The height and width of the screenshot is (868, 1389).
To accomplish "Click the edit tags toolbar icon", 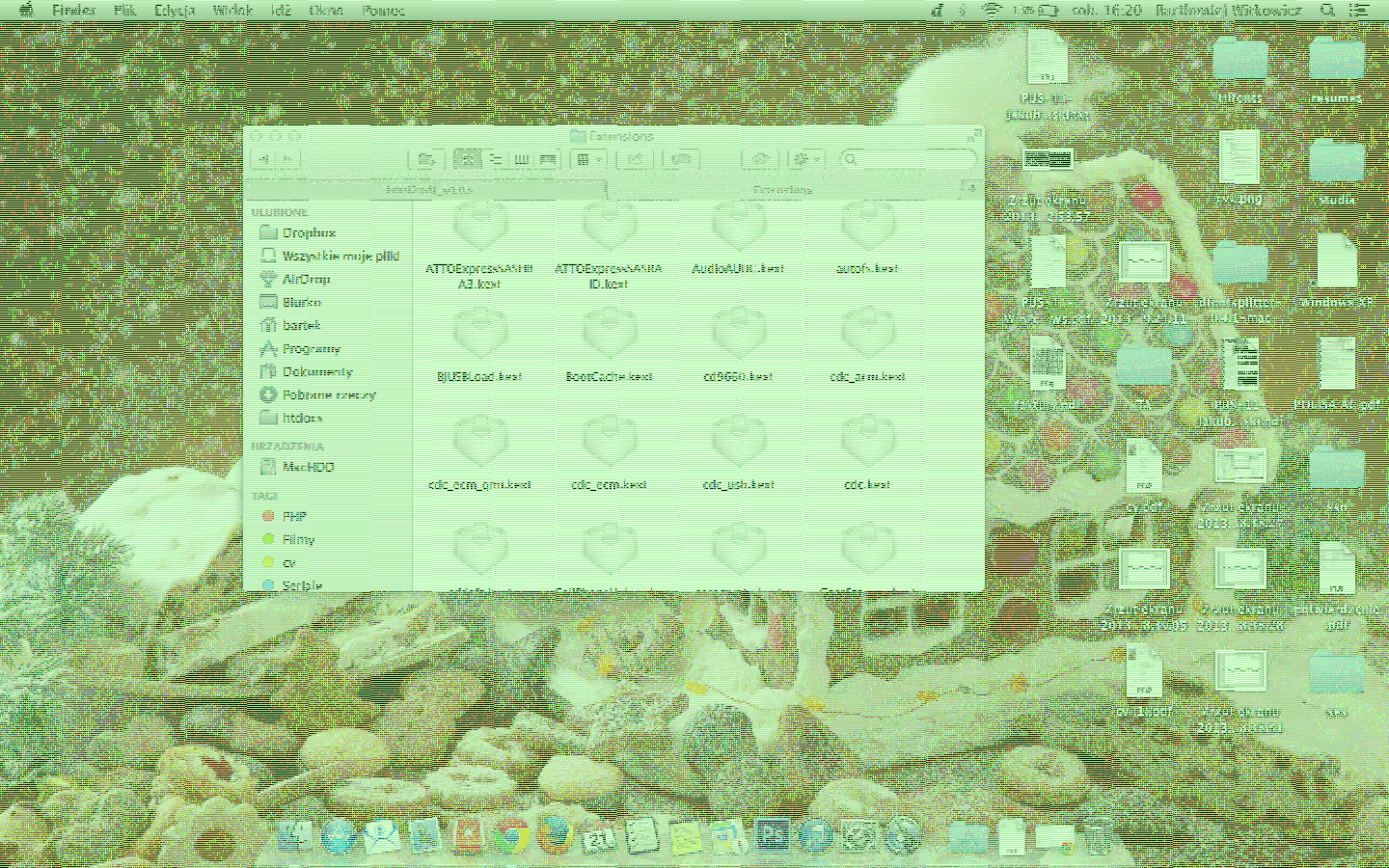I will point(683,159).
